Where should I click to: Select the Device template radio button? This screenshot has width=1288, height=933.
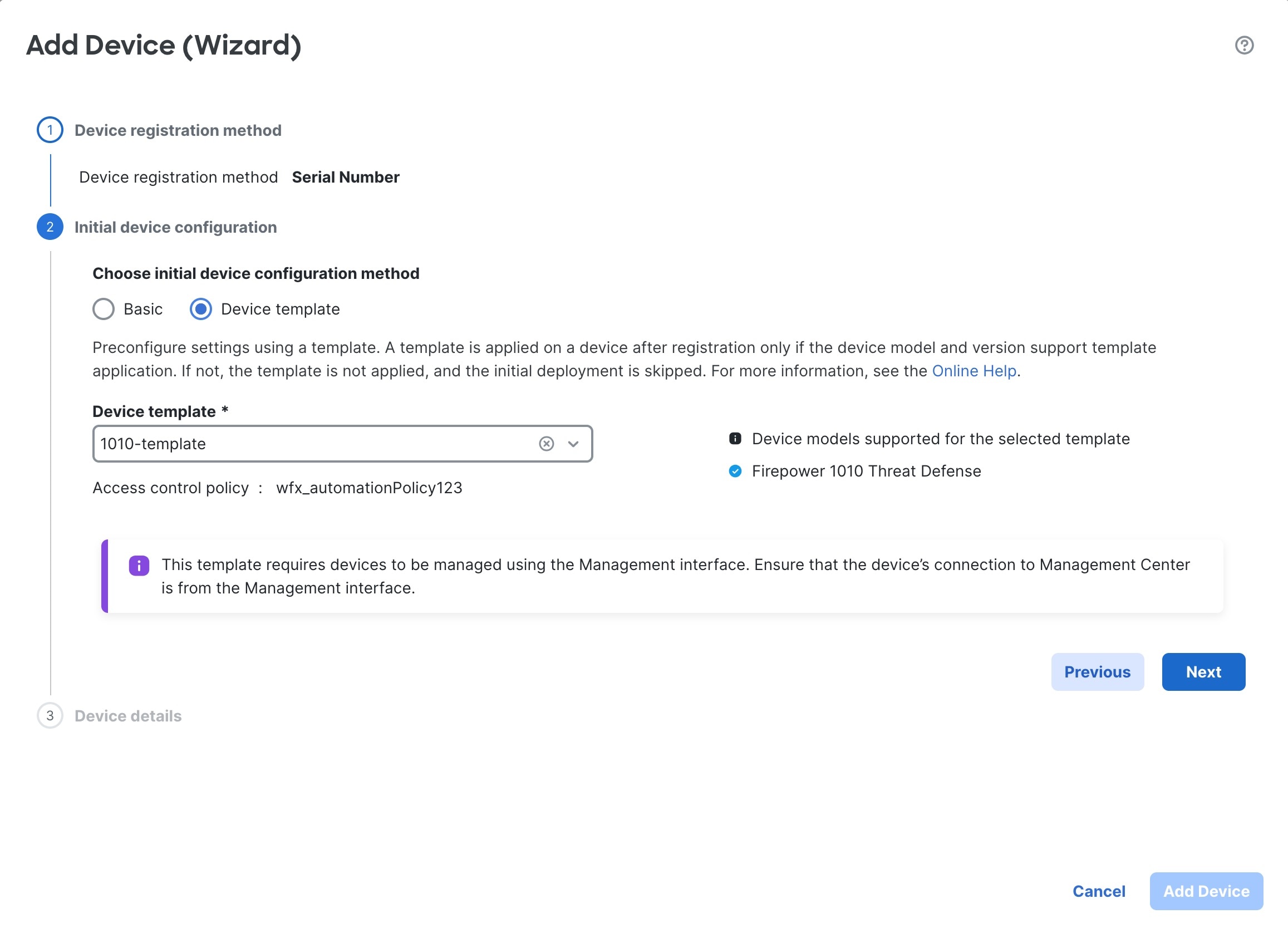pyautogui.click(x=200, y=310)
